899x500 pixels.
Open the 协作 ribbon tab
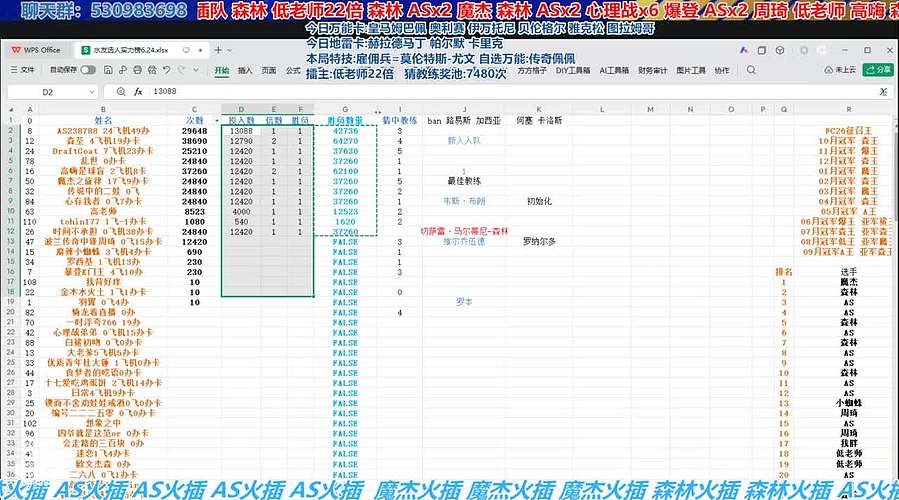pos(722,71)
